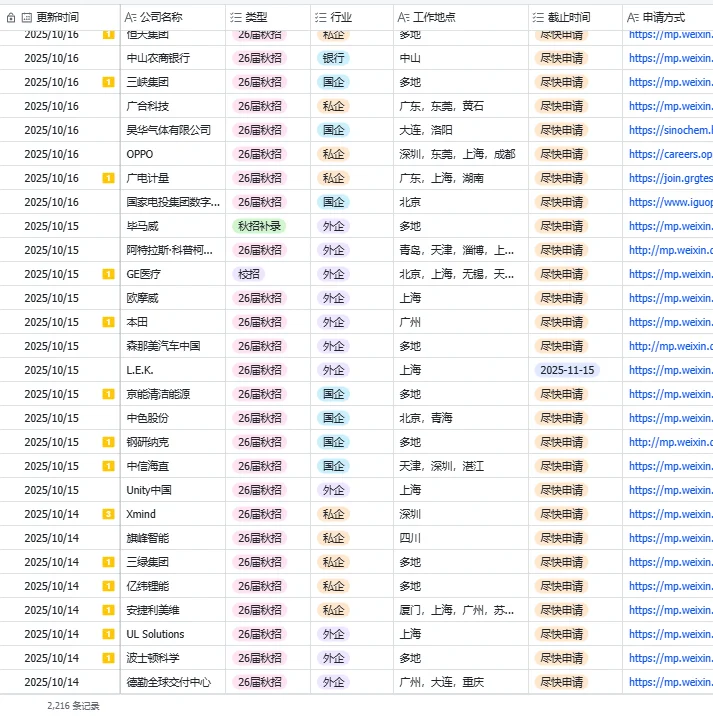Click the 2025-11-15 deadline tag

tap(567, 370)
